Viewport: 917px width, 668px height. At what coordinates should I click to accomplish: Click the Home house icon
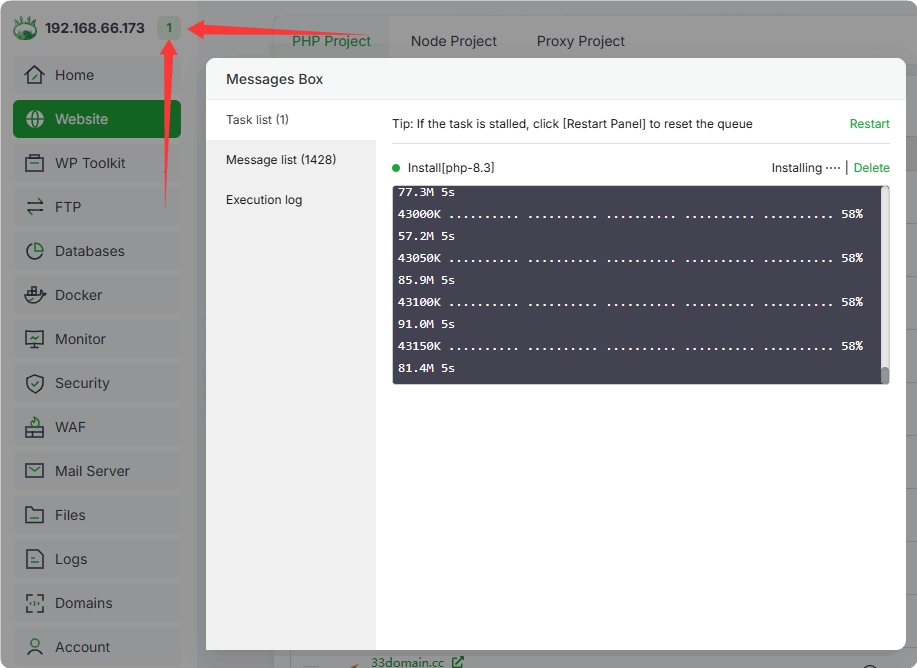click(35, 75)
